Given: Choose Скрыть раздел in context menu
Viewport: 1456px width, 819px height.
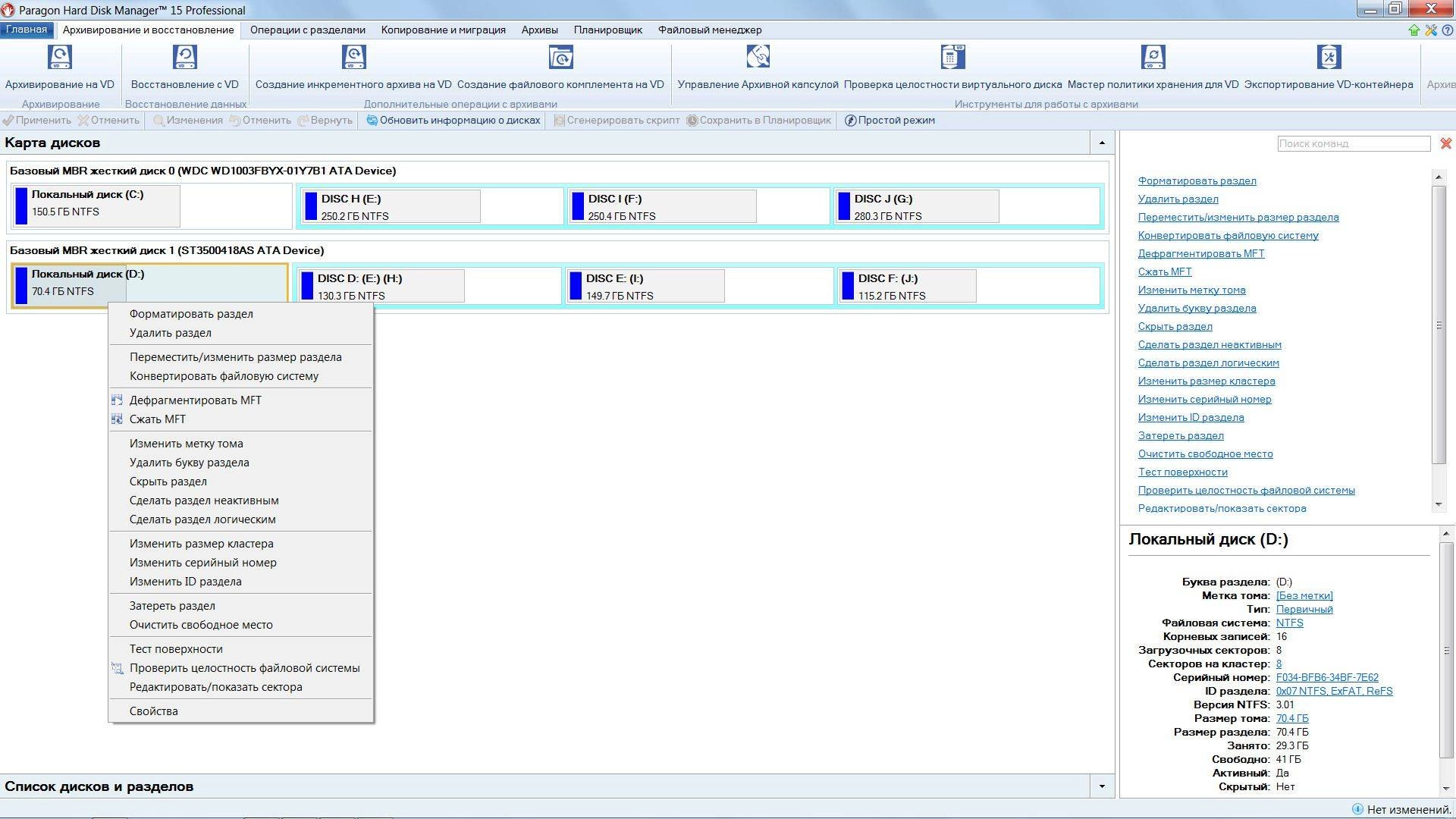Looking at the screenshot, I should coord(241,482).
